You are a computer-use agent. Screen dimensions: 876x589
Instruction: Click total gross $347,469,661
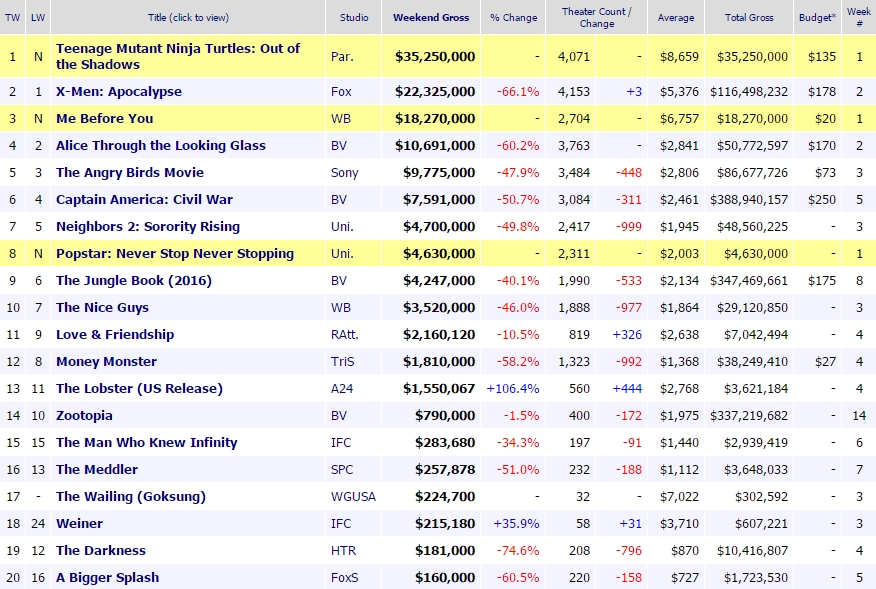pyautogui.click(x=749, y=281)
